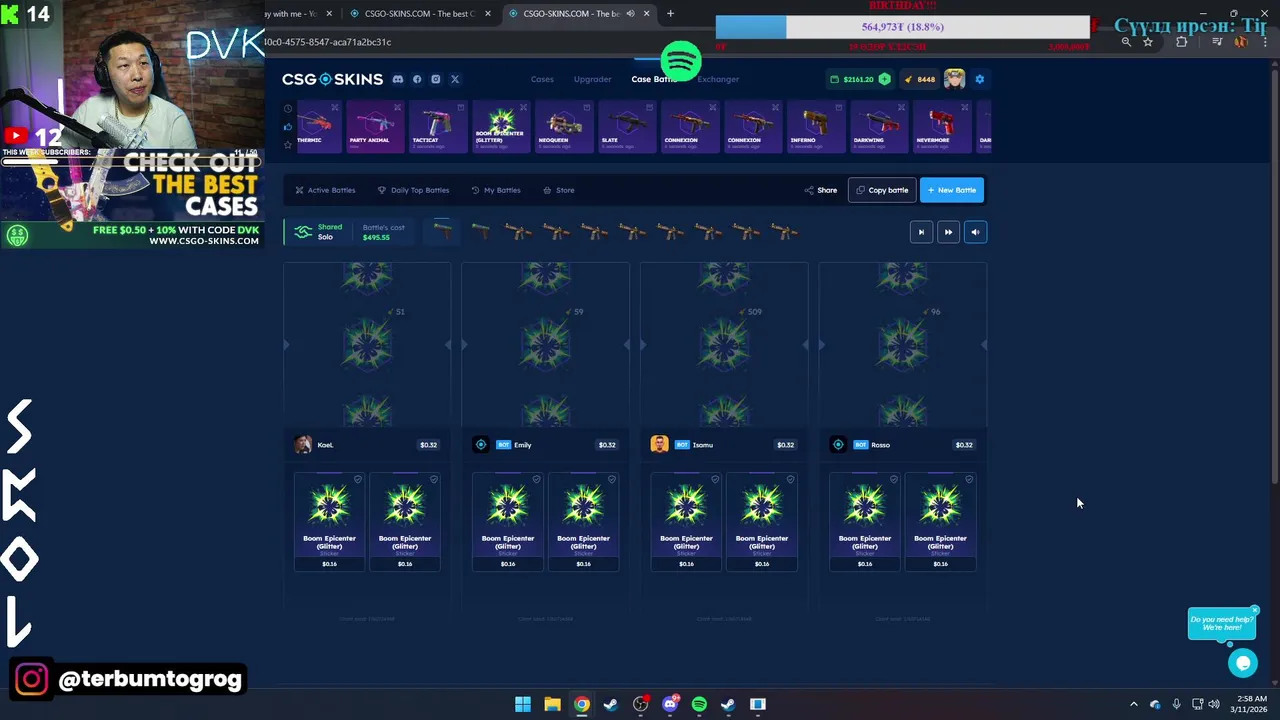Click Kael's player avatar
1280x720 pixels.
303,445
